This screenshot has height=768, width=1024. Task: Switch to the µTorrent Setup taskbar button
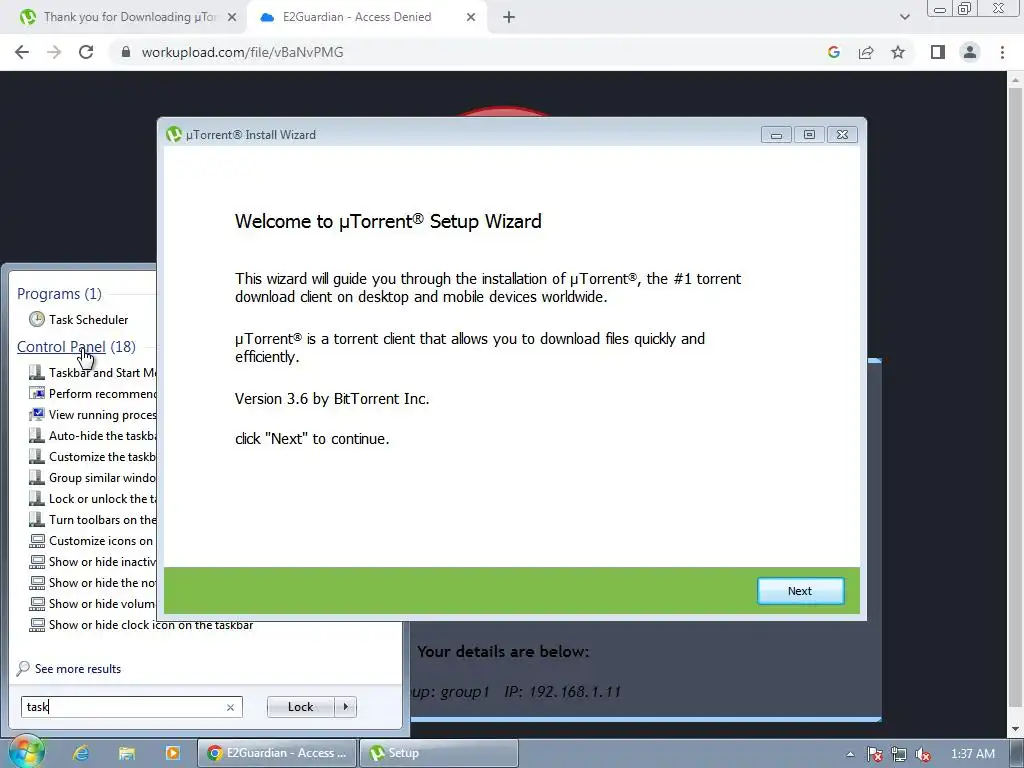point(439,753)
